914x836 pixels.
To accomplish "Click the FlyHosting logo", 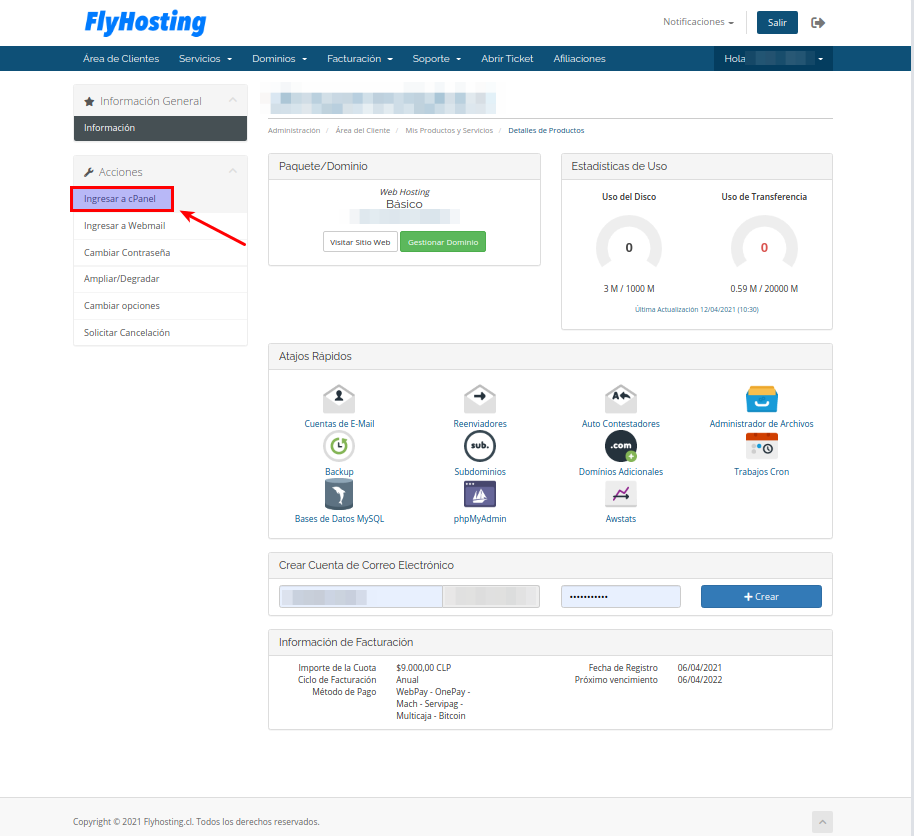I will click(x=145, y=23).
